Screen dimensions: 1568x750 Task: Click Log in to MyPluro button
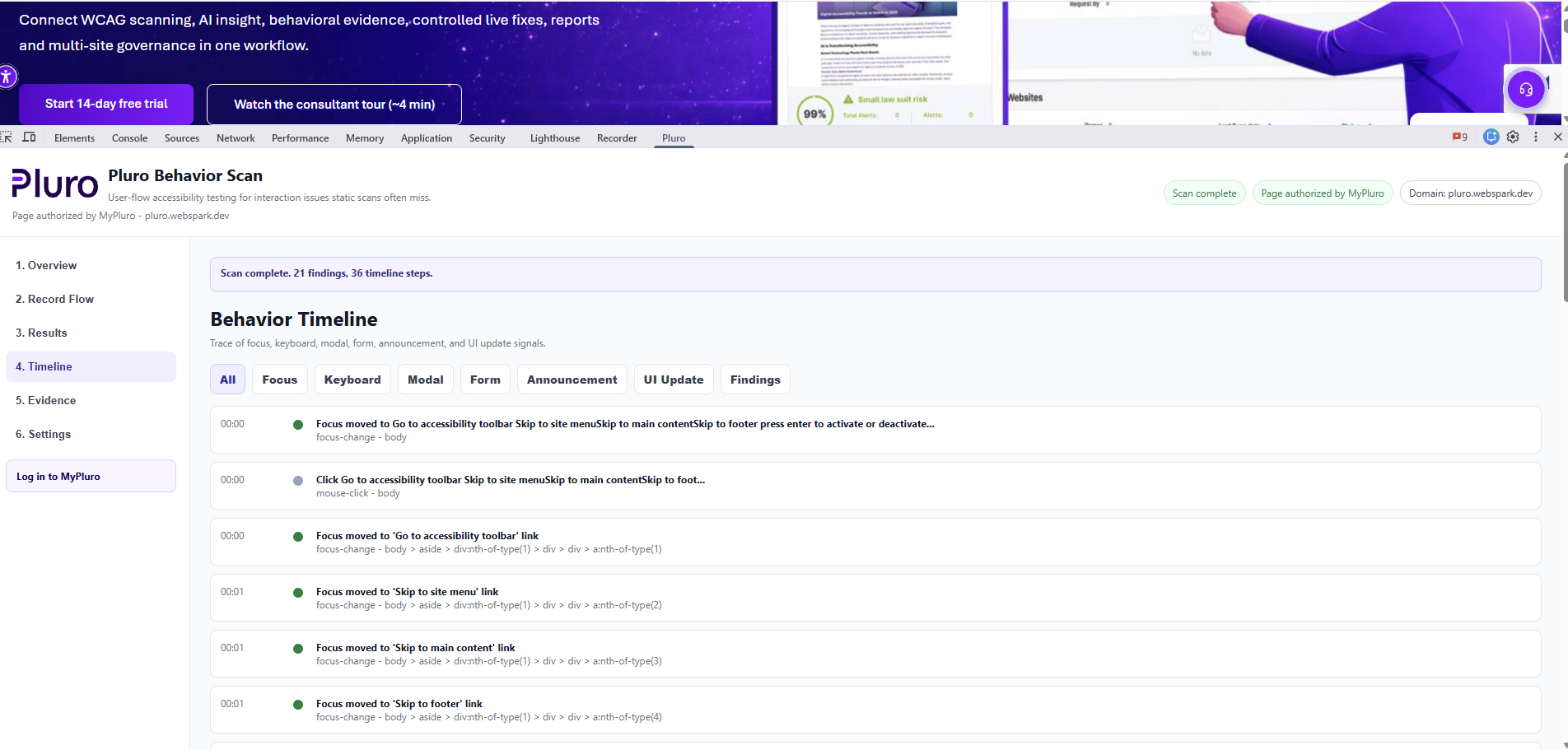(91, 476)
